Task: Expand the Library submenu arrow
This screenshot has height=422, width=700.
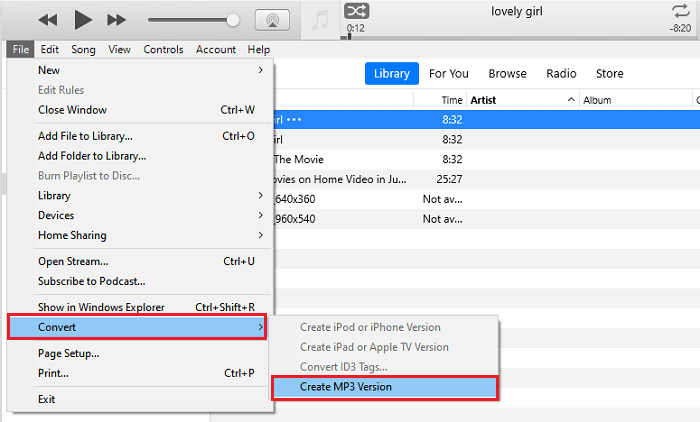Action: click(x=260, y=196)
